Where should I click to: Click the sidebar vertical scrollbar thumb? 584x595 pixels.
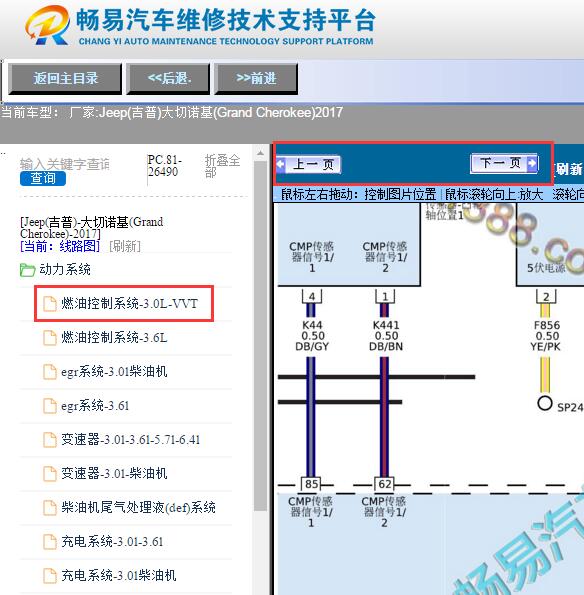click(260, 336)
